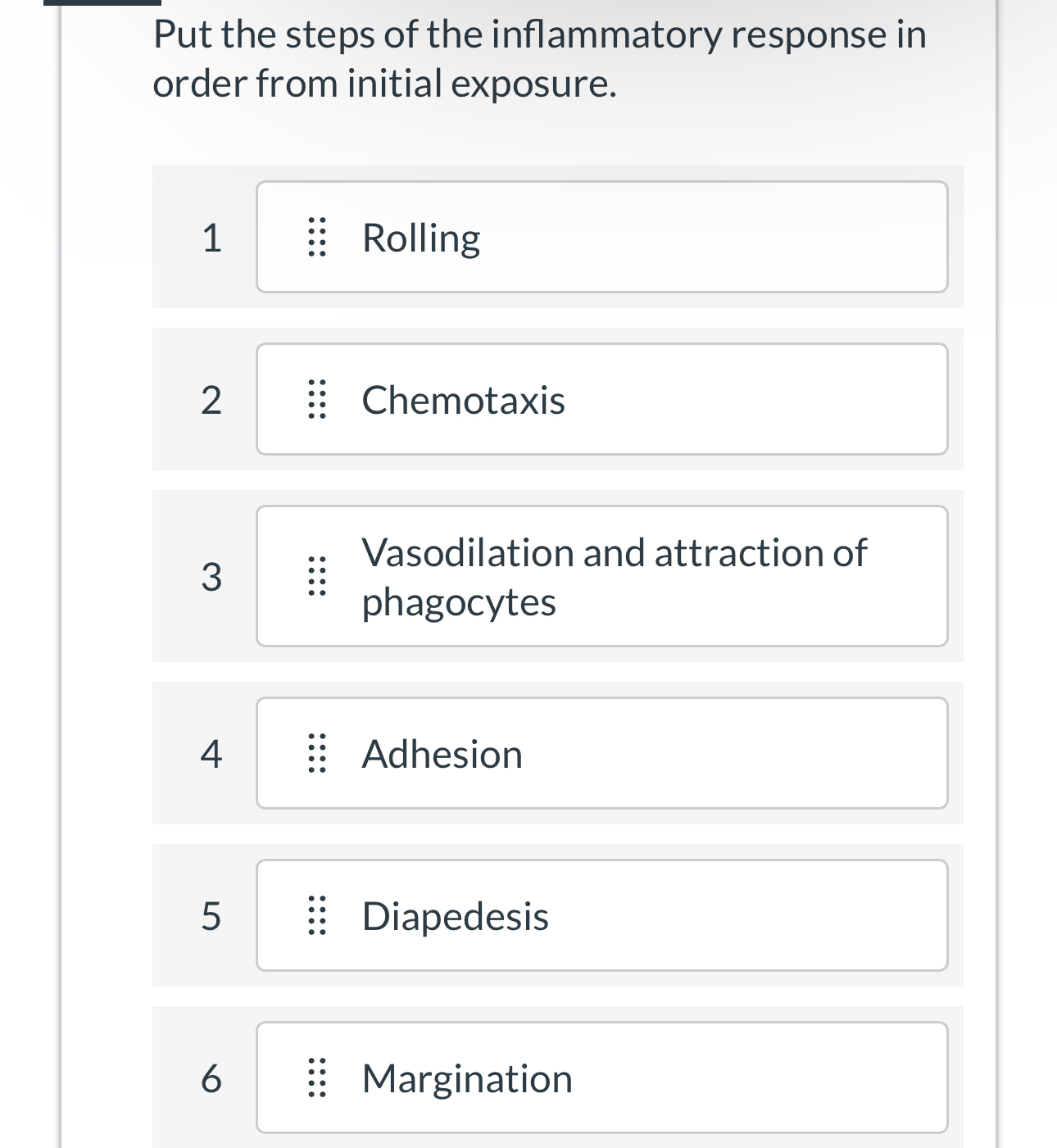Click the dark bar above the question
The height and width of the screenshot is (1148, 1057).
tap(102, 2)
